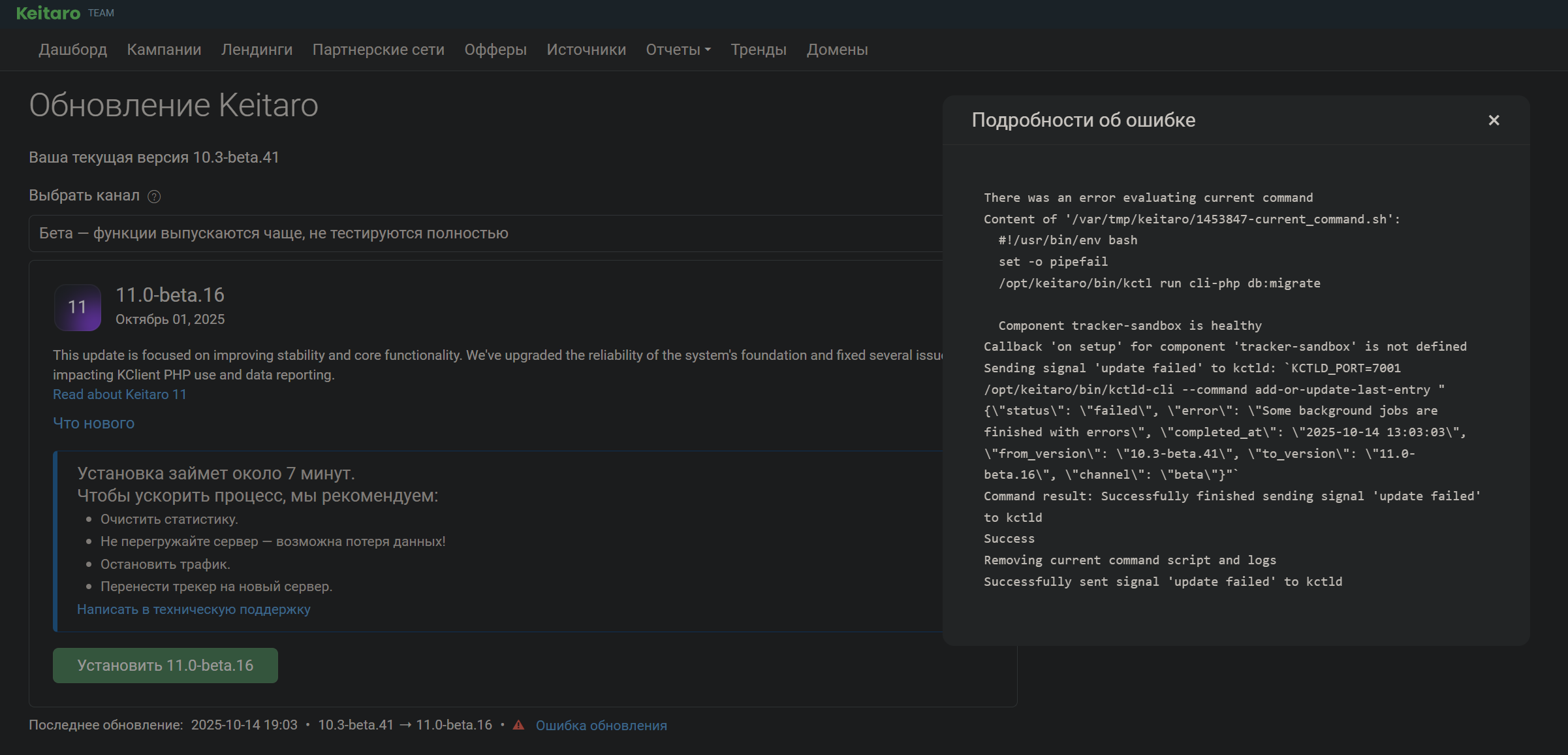
Task: Click the help icon next to Выбрать канал
Action: (154, 197)
